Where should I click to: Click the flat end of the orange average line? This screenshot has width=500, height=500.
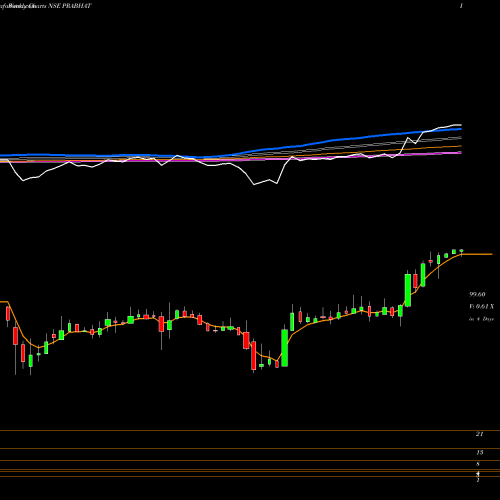point(477,254)
